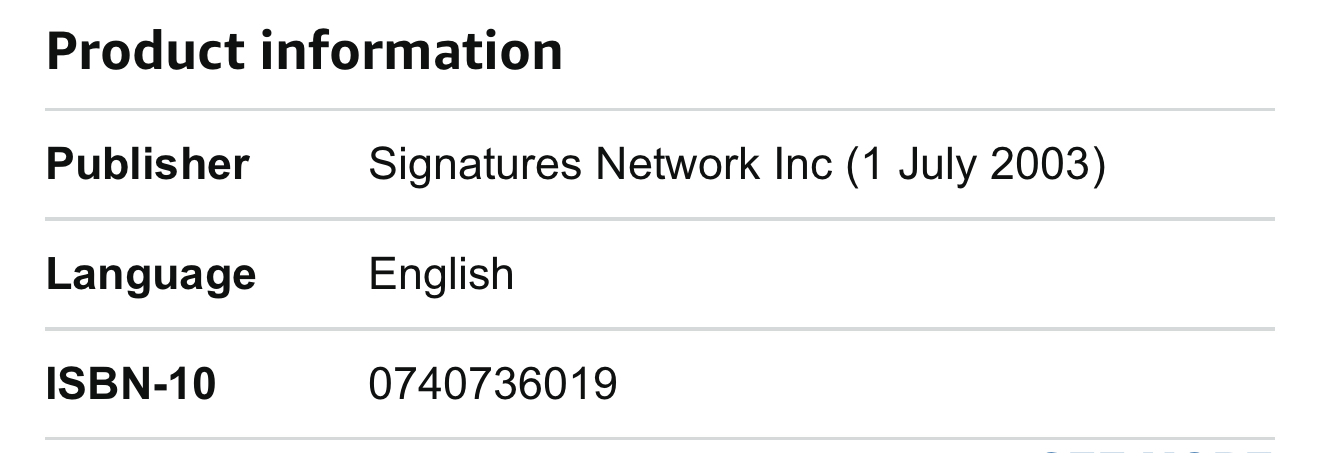
Task: Select the Publisher field label
Action: (148, 164)
